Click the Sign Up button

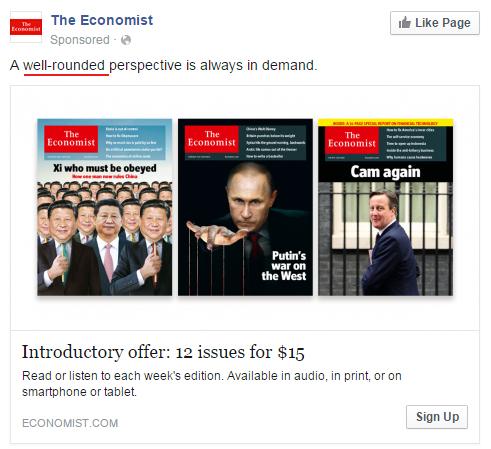(x=437, y=417)
